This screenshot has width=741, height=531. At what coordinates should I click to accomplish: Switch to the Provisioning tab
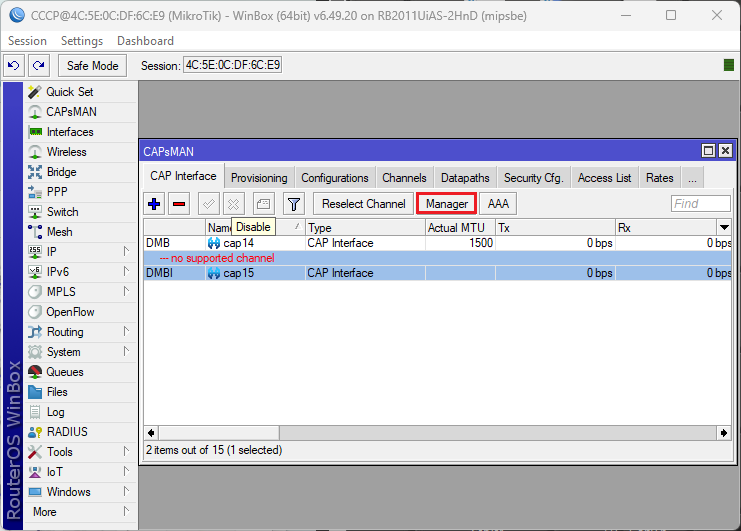pyautogui.click(x=259, y=178)
